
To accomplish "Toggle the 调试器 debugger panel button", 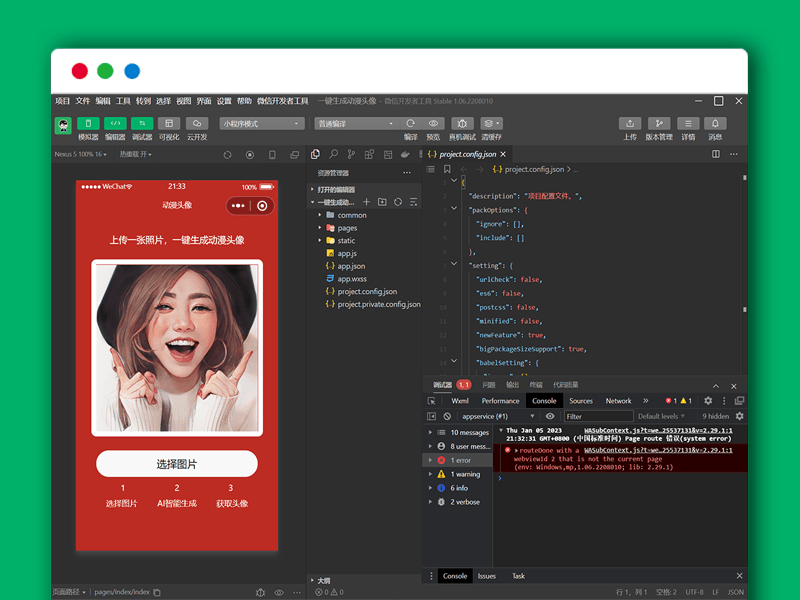I will (x=142, y=124).
